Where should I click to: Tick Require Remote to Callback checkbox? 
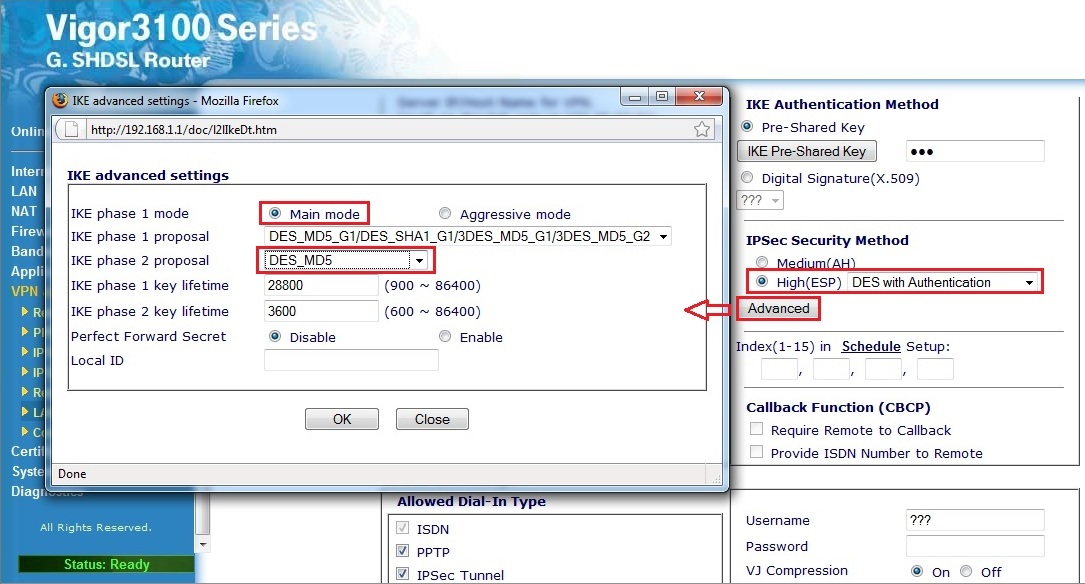coord(756,429)
